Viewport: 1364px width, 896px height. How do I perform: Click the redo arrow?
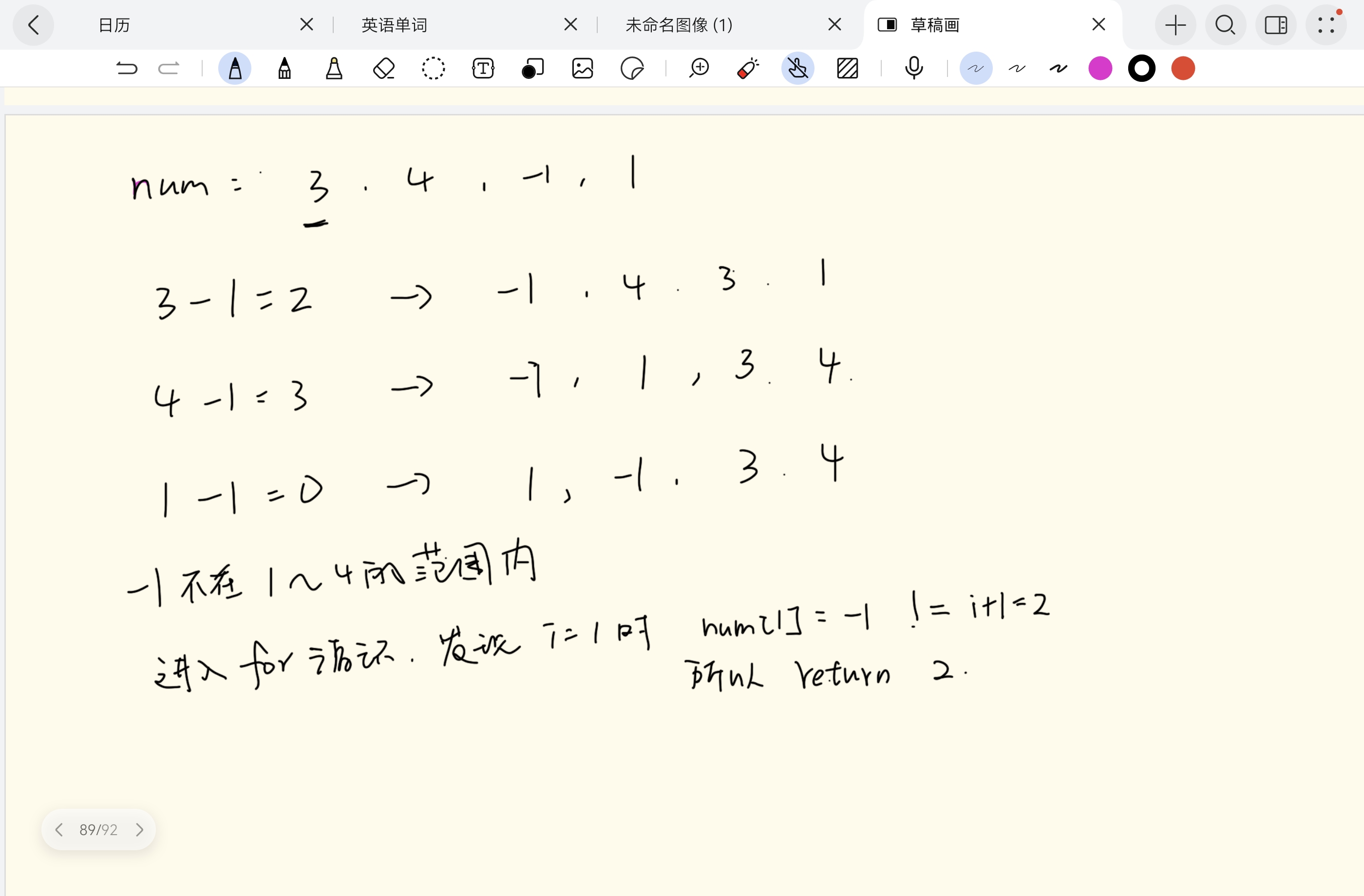coord(168,68)
